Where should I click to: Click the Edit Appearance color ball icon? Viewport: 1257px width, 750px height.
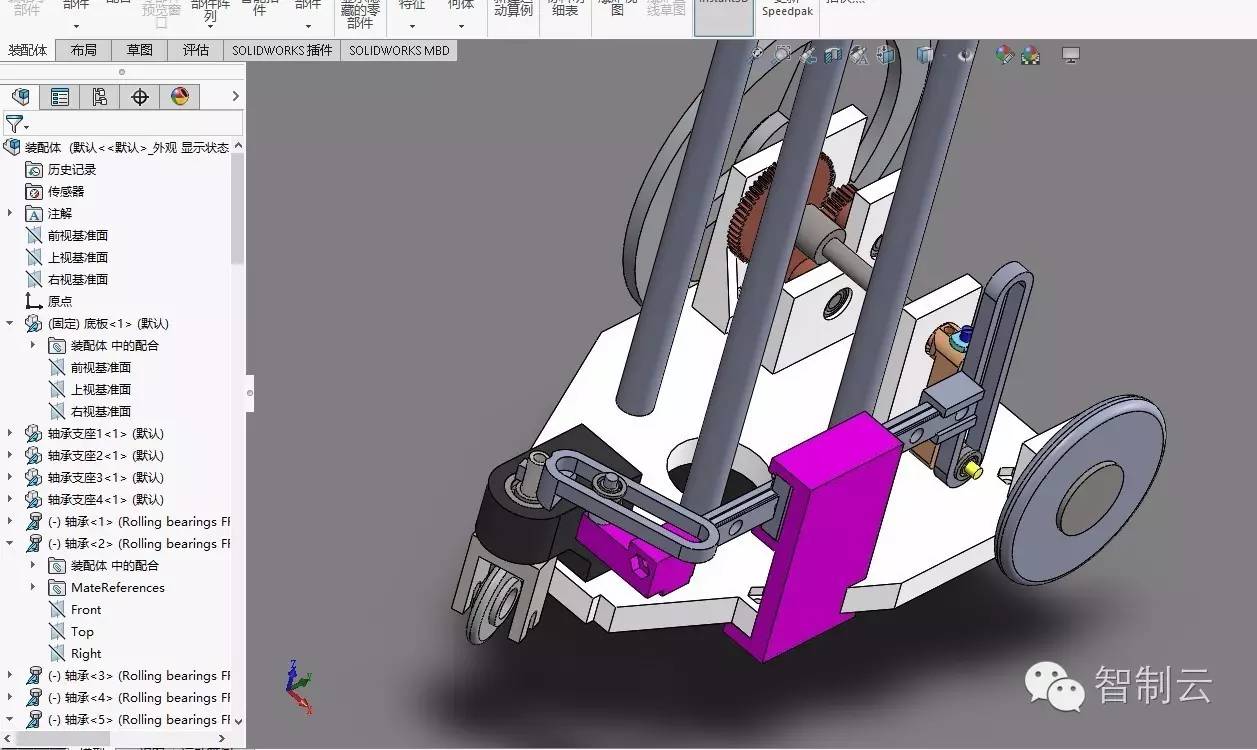[x=1005, y=55]
